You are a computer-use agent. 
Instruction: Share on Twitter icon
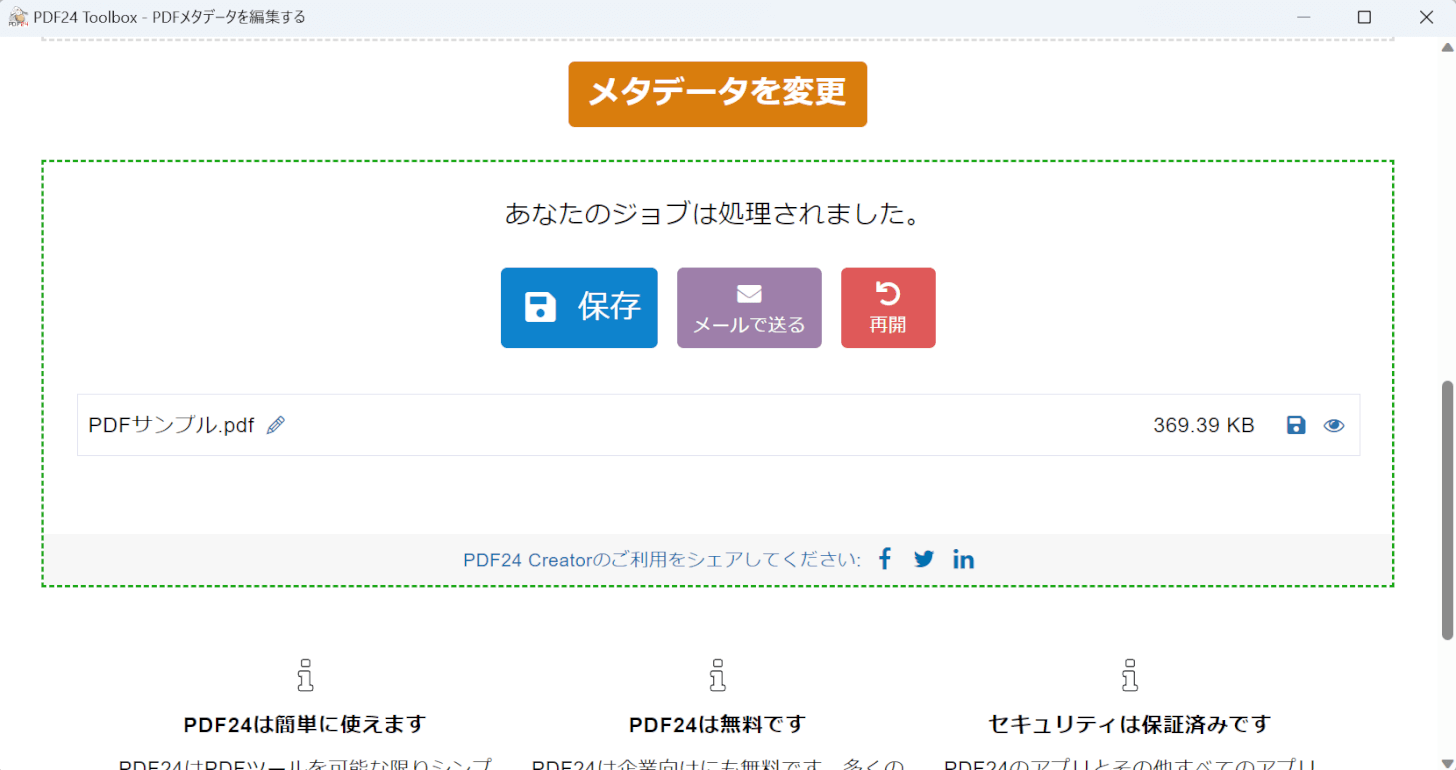pyautogui.click(x=924, y=559)
